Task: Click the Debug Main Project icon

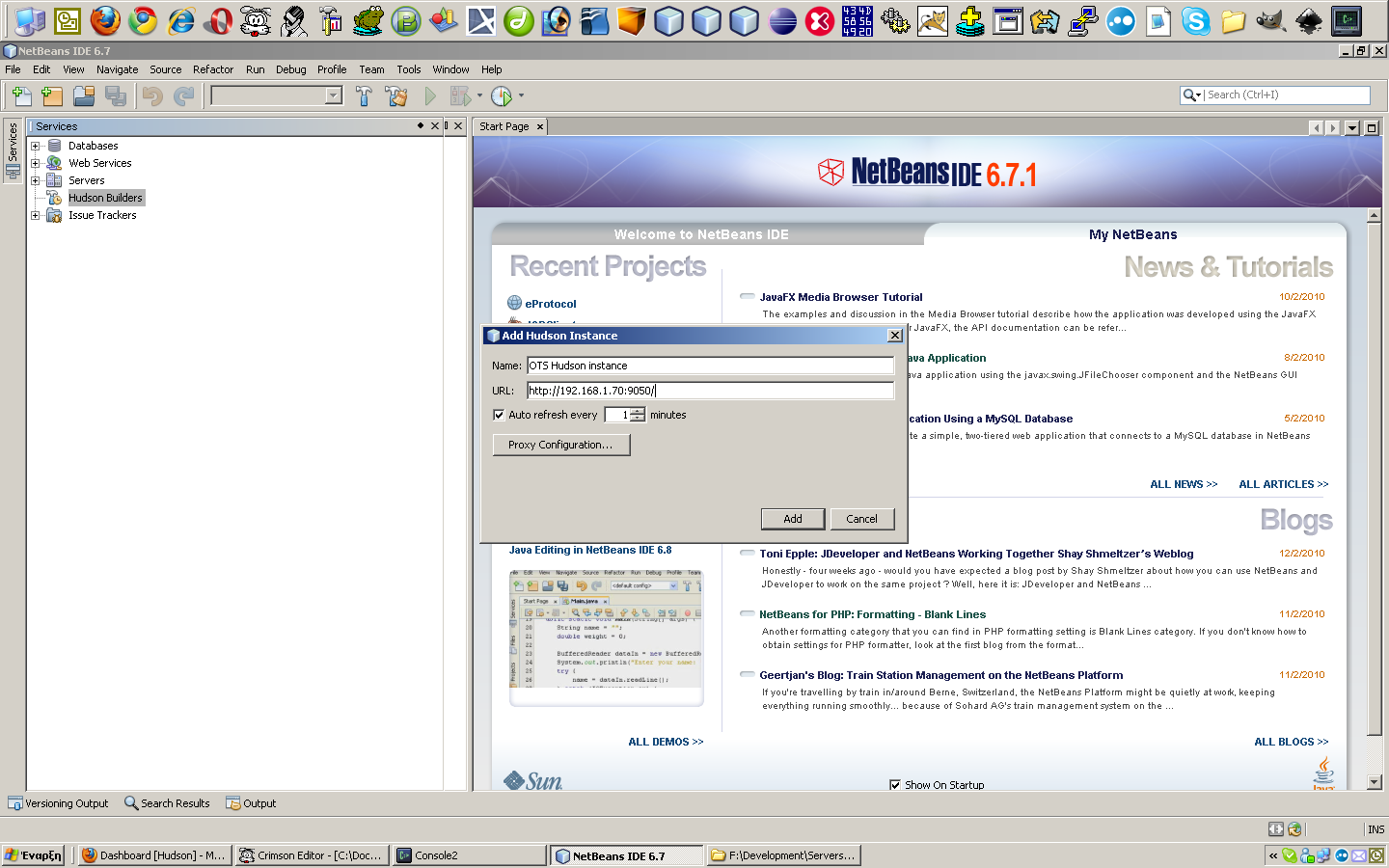Action: click(x=460, y=95)
